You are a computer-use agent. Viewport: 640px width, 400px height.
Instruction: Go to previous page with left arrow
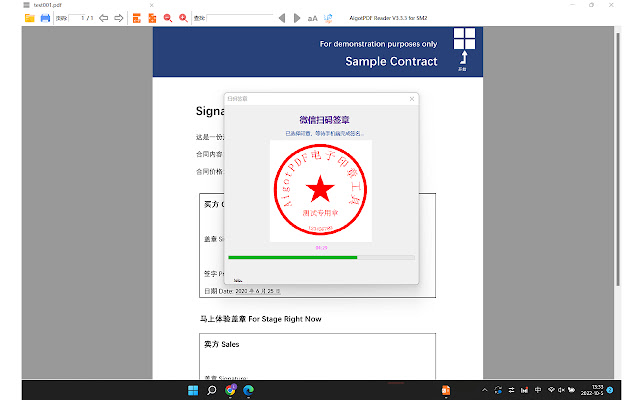[x=104, y=18]
